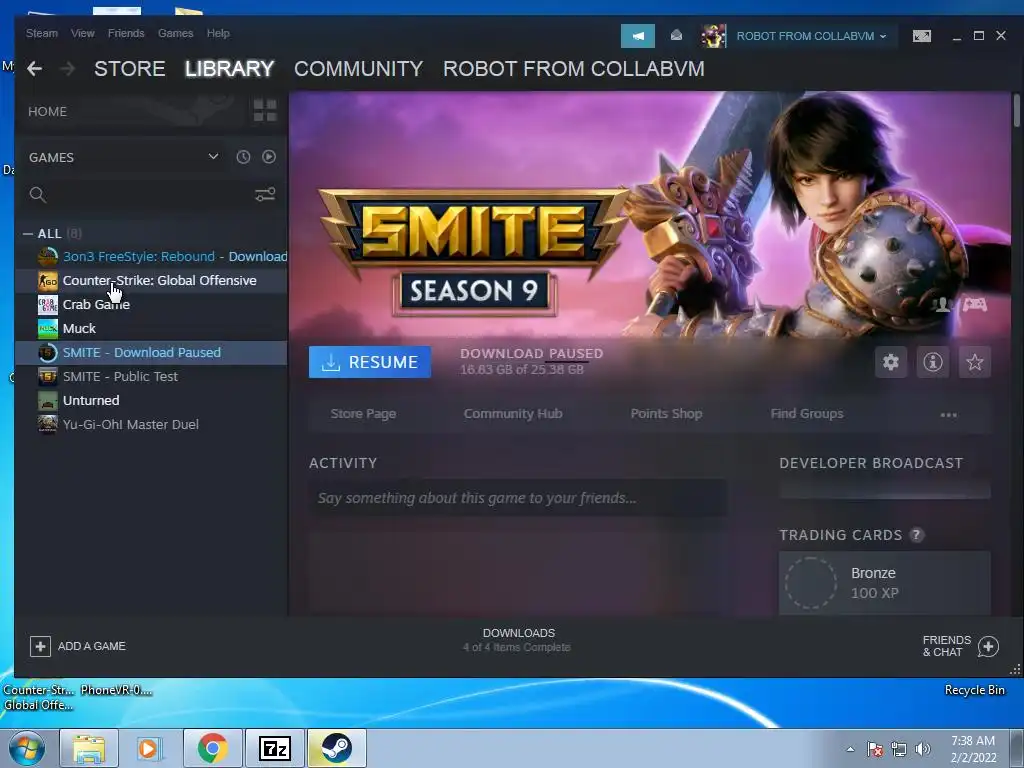Open Chrome from the taskbar
1024x768 pixels.
(x=213, y=748)
